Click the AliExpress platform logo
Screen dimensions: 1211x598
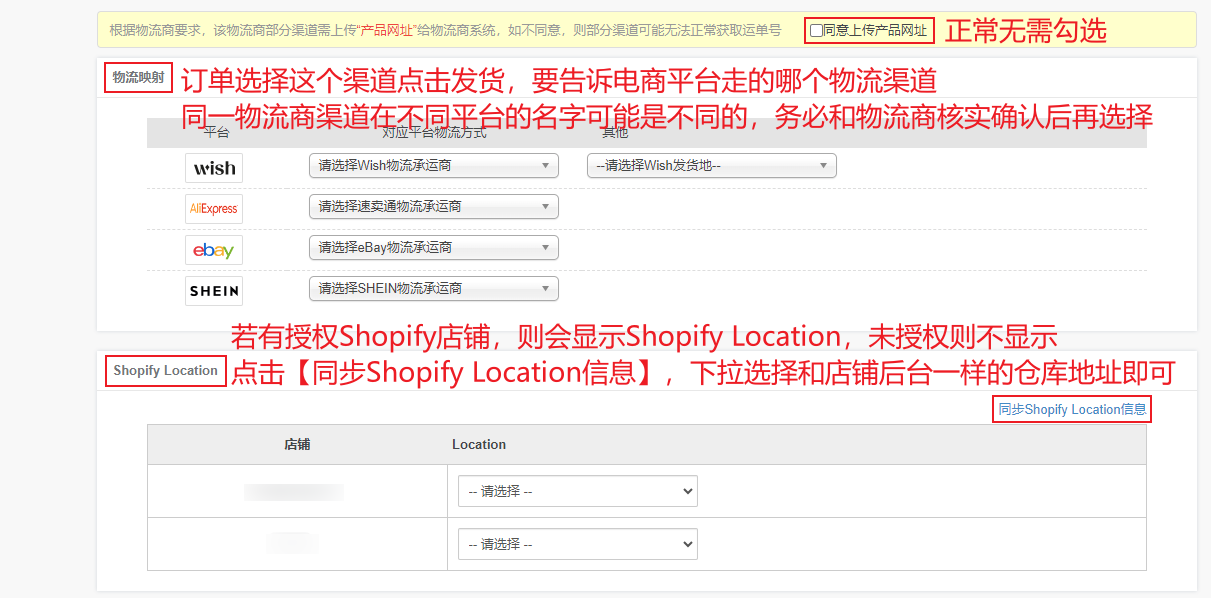click(214, 209)
